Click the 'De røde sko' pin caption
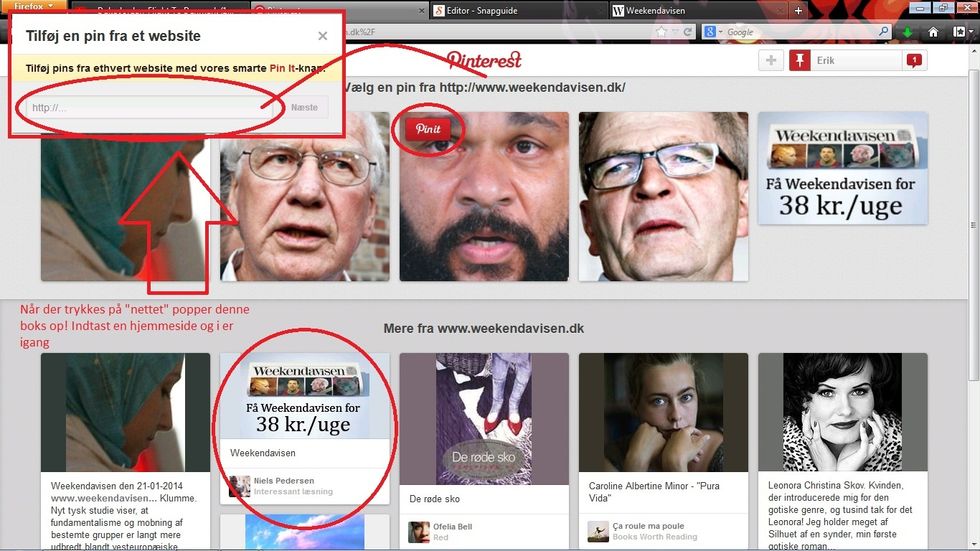The width and height of the screenshot is (980, 551). pos(434,499)
